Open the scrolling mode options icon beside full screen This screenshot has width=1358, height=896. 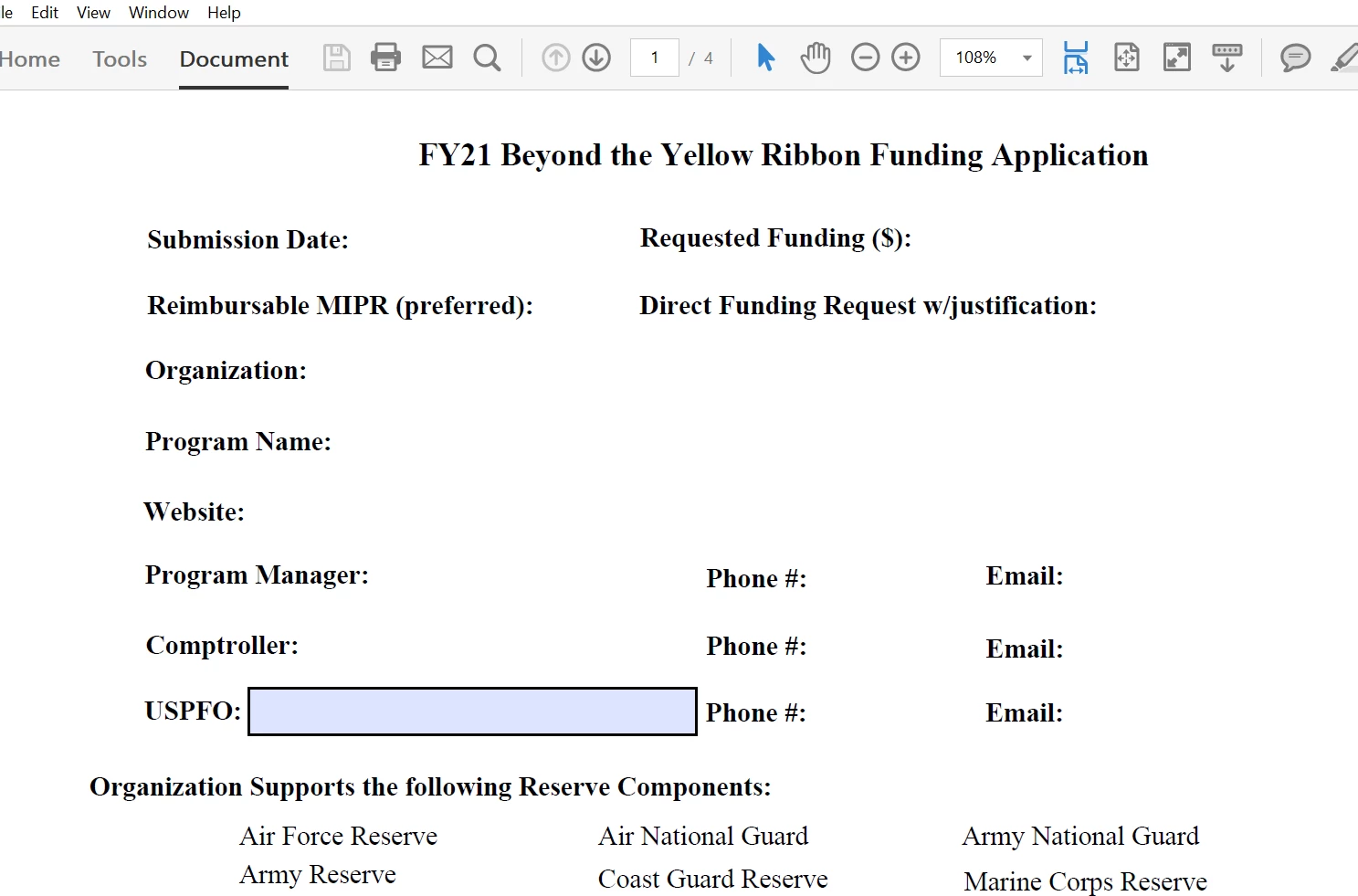pos(1227,58)
